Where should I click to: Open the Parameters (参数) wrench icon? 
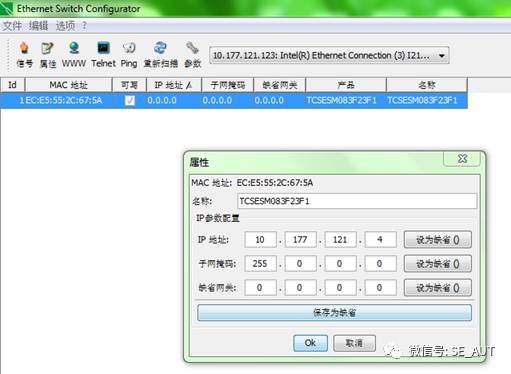coord(193,55)
